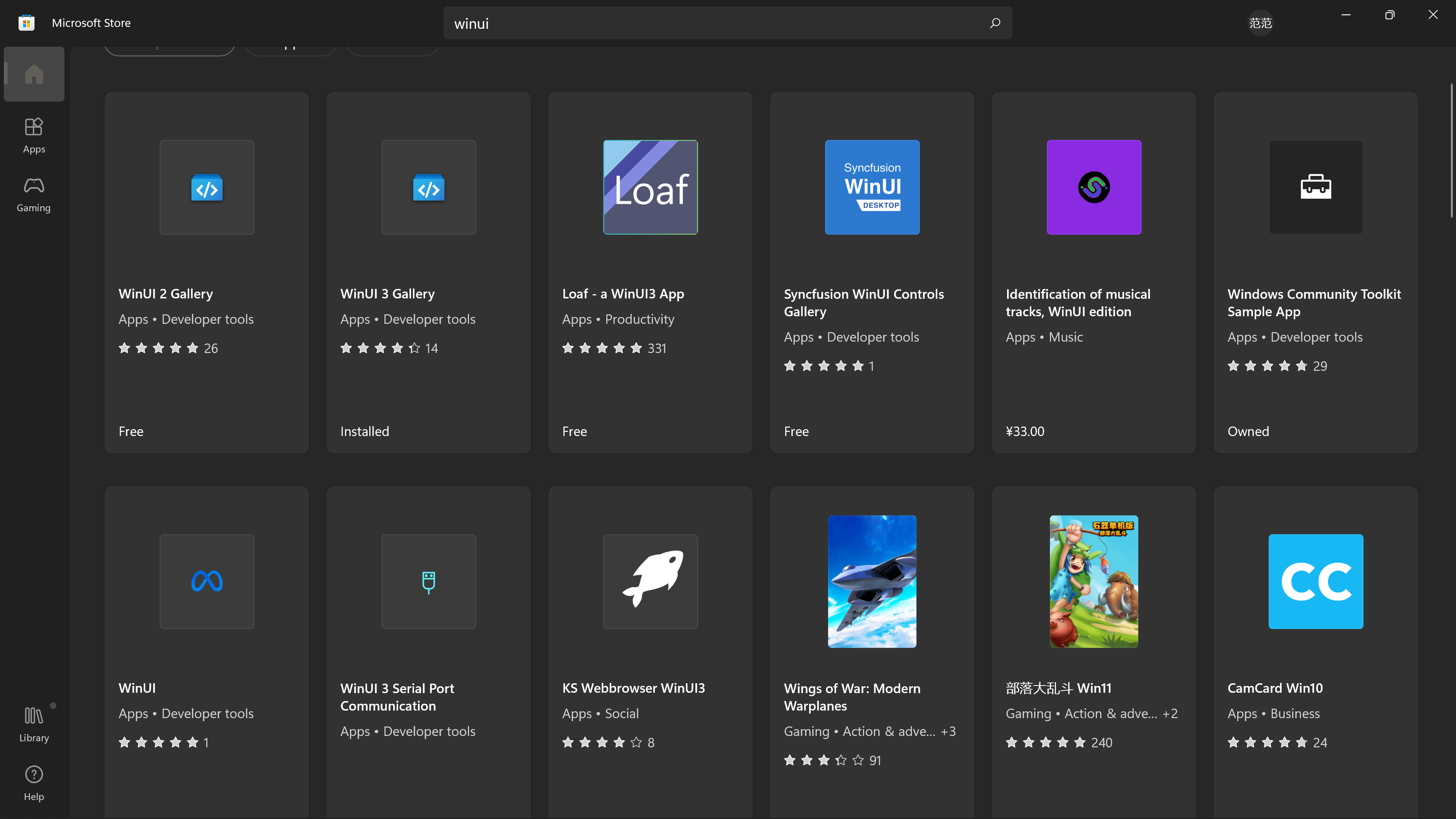The width and height of the screenshot is (1456, 819).
Task: Click the Microsoft Store logo
Action: coord(26,22)
